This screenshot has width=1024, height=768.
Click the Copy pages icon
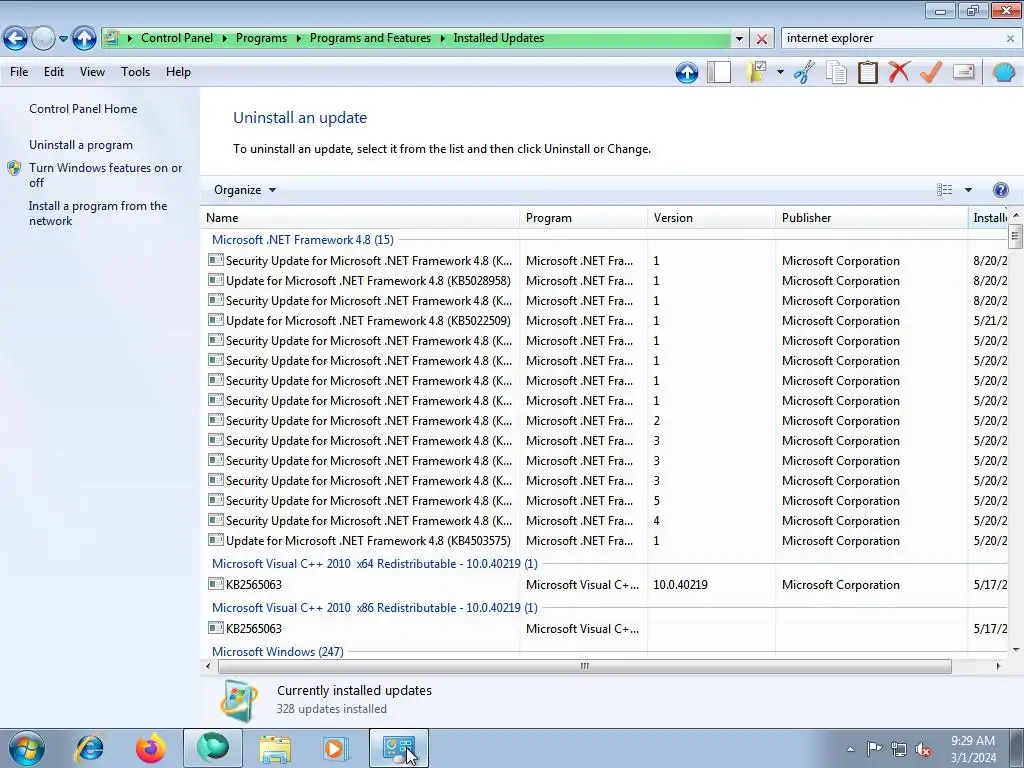tap(836, 72)
